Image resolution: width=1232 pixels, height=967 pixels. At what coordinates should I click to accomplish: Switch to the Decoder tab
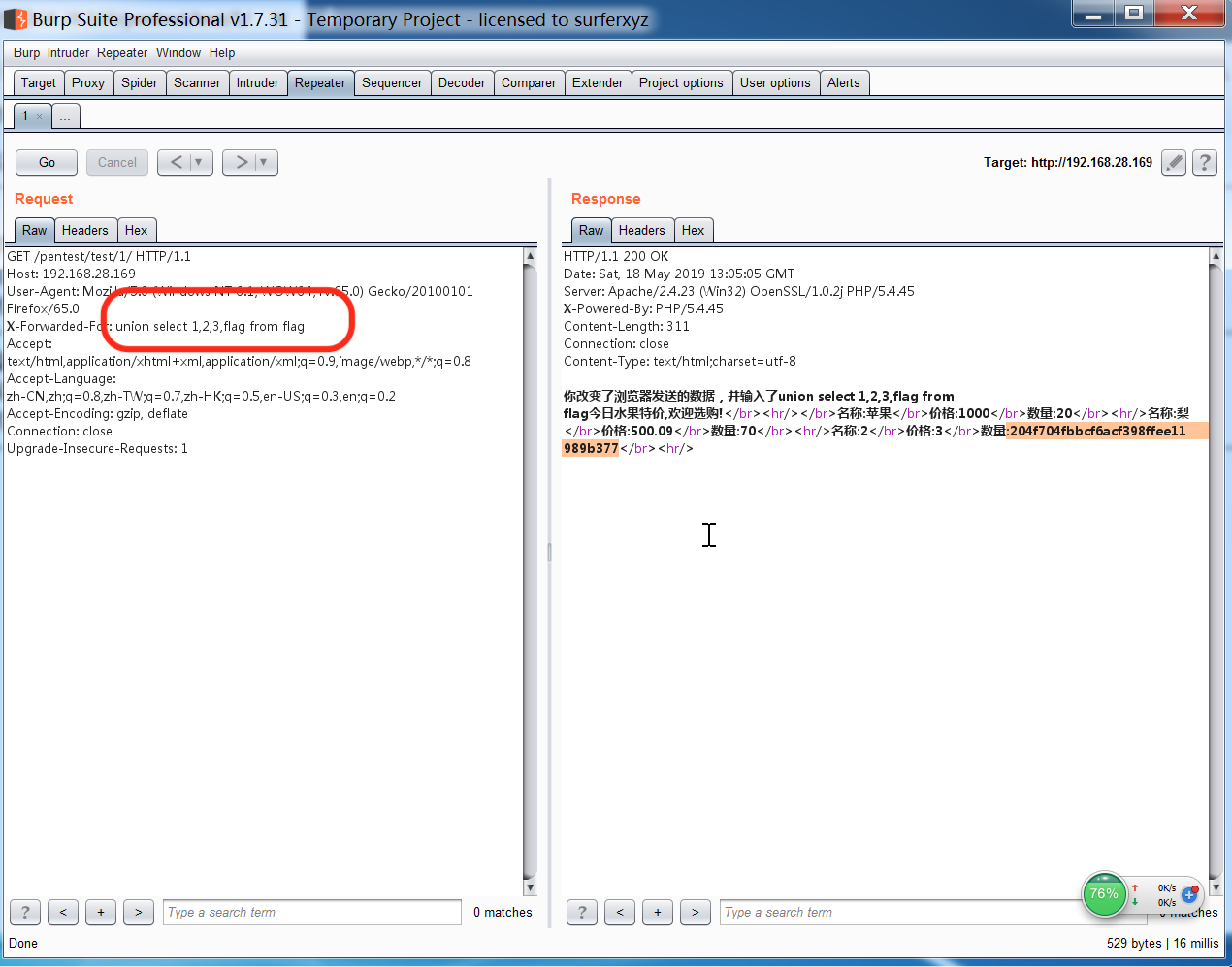click(x=462, y=82)
